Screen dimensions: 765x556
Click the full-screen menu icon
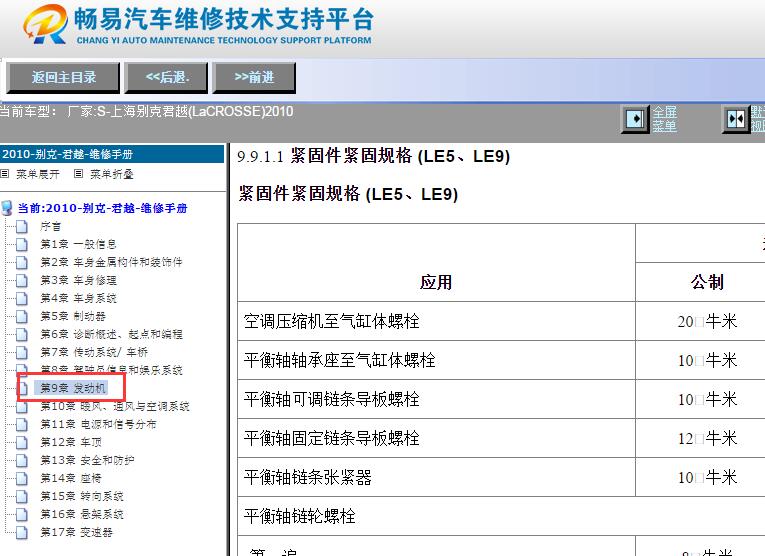[635, 119]
